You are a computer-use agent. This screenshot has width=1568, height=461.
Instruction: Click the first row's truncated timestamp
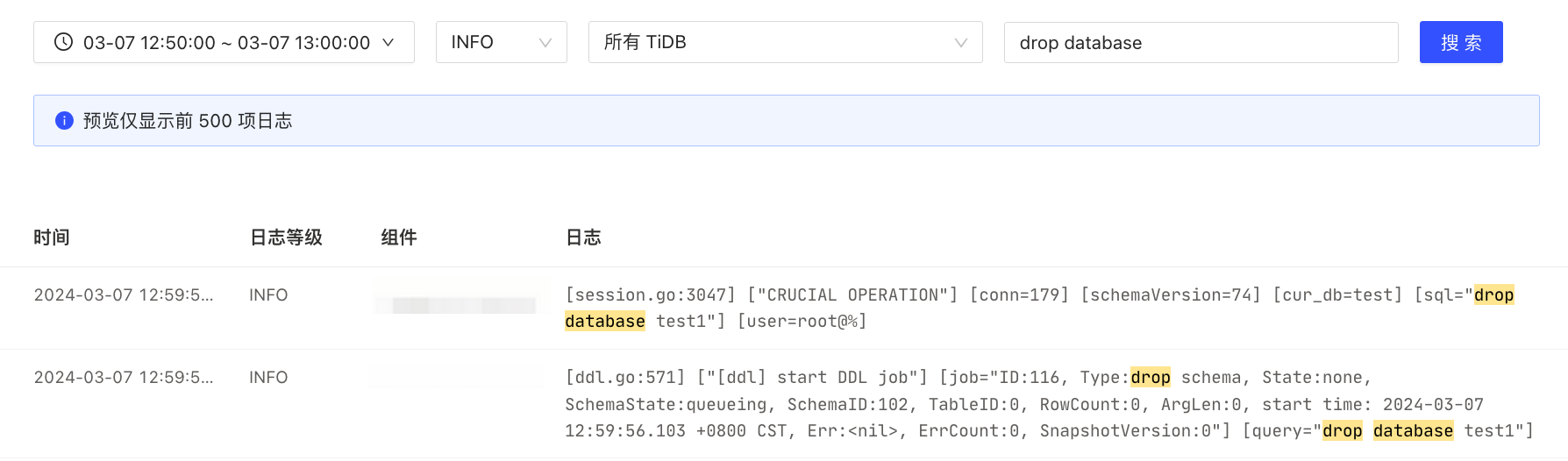(x=124, y=295)
